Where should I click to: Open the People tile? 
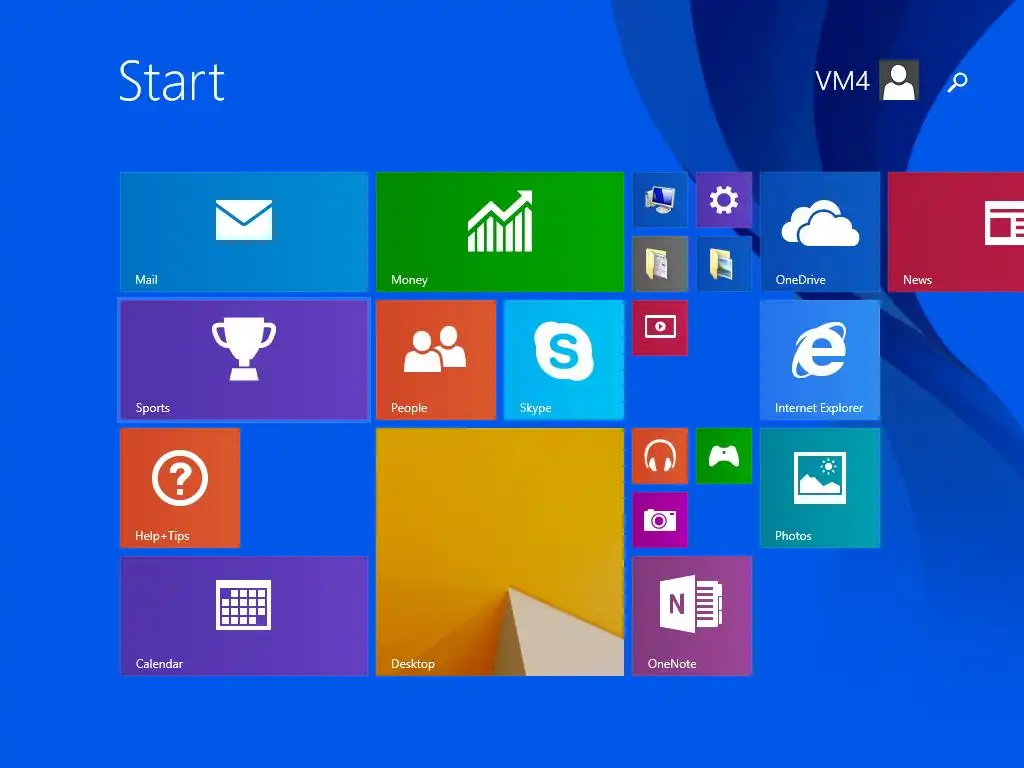coord(436,360)
